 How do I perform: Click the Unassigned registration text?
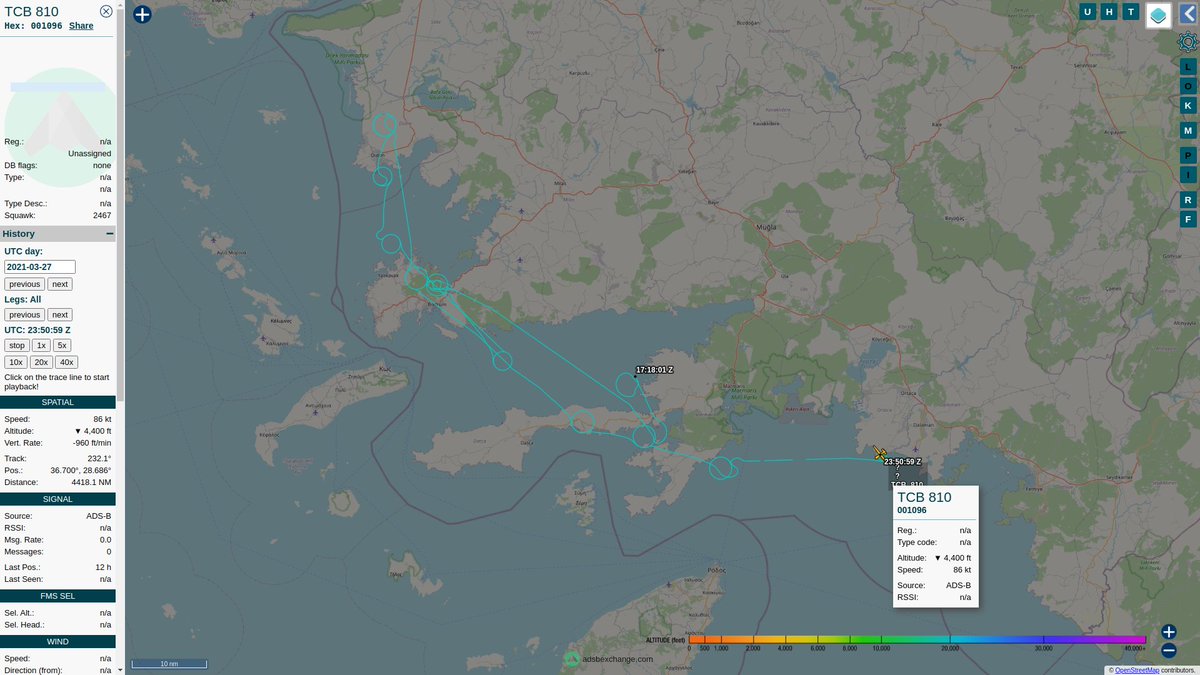click(x=89, y=154)
